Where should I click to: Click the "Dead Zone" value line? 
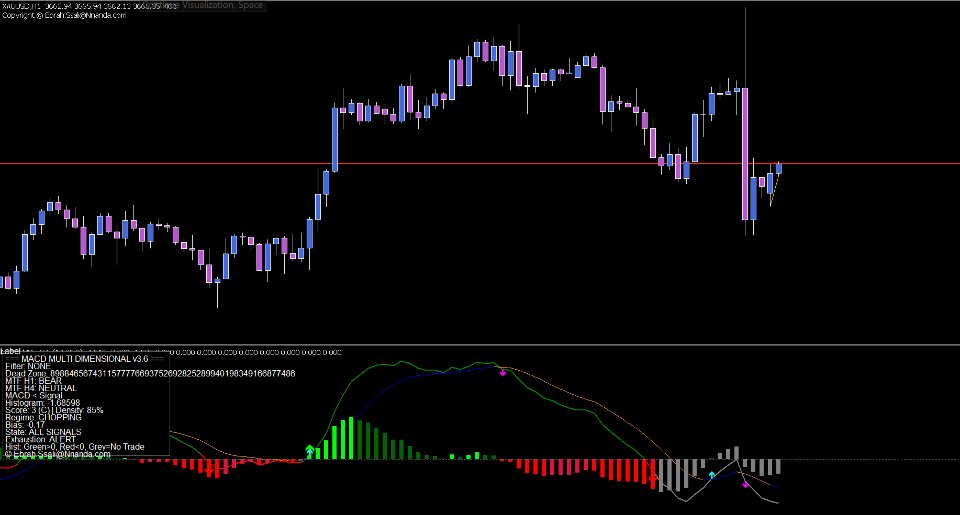point(150,374)
